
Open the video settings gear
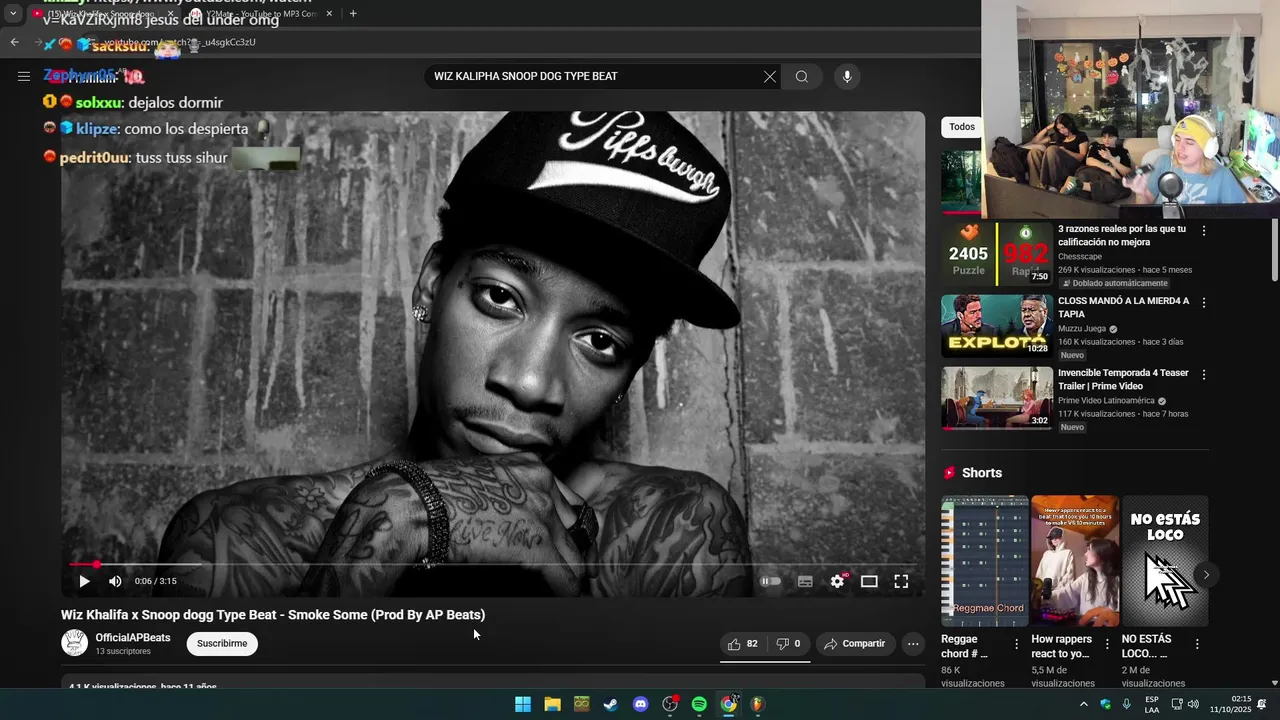838,581
